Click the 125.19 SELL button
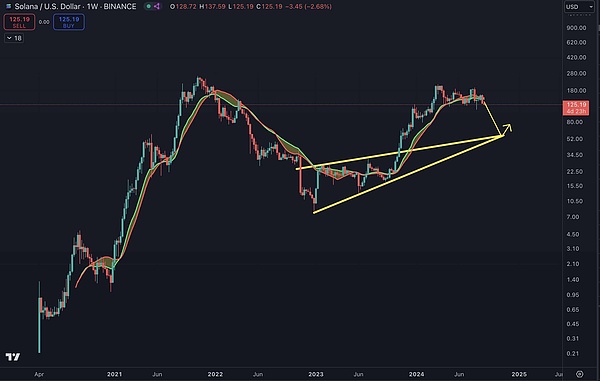 click(x=19, y=22)
